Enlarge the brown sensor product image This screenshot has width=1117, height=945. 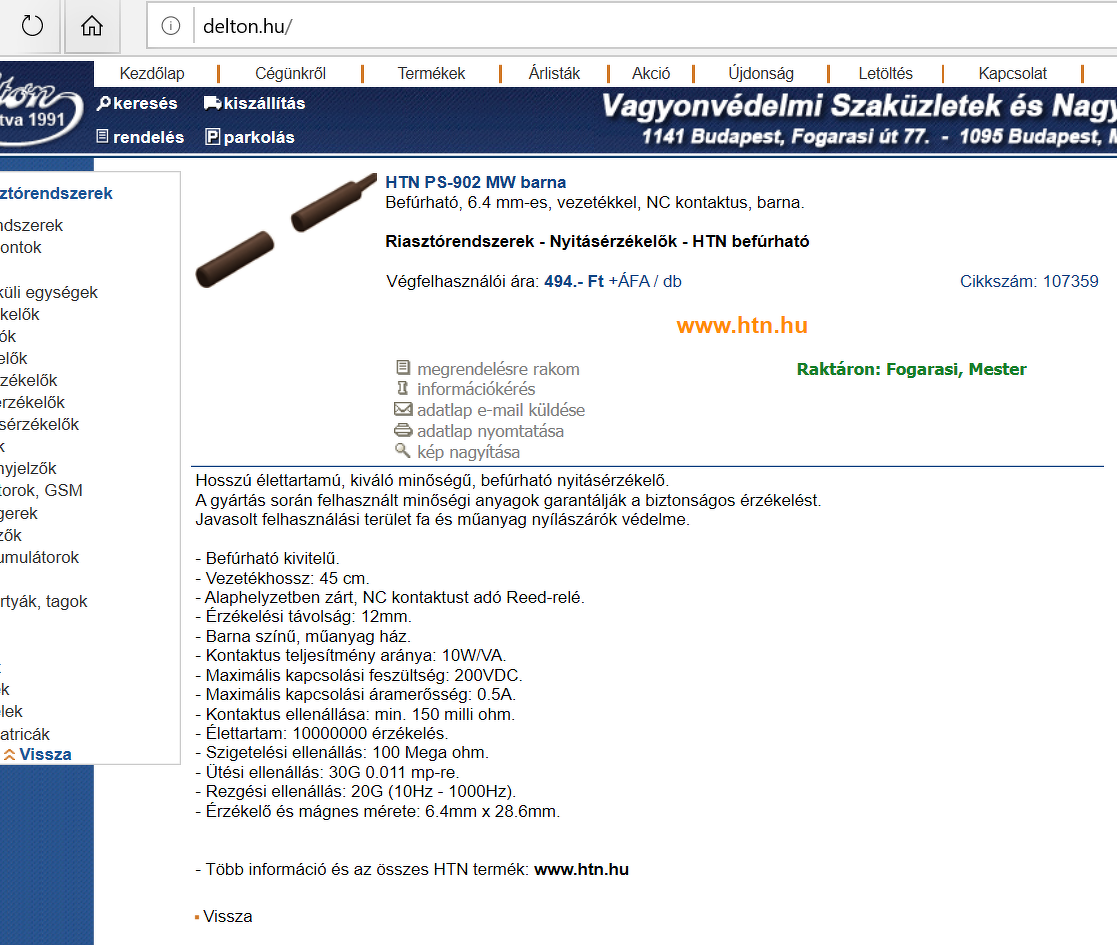[x=286, y=230]
